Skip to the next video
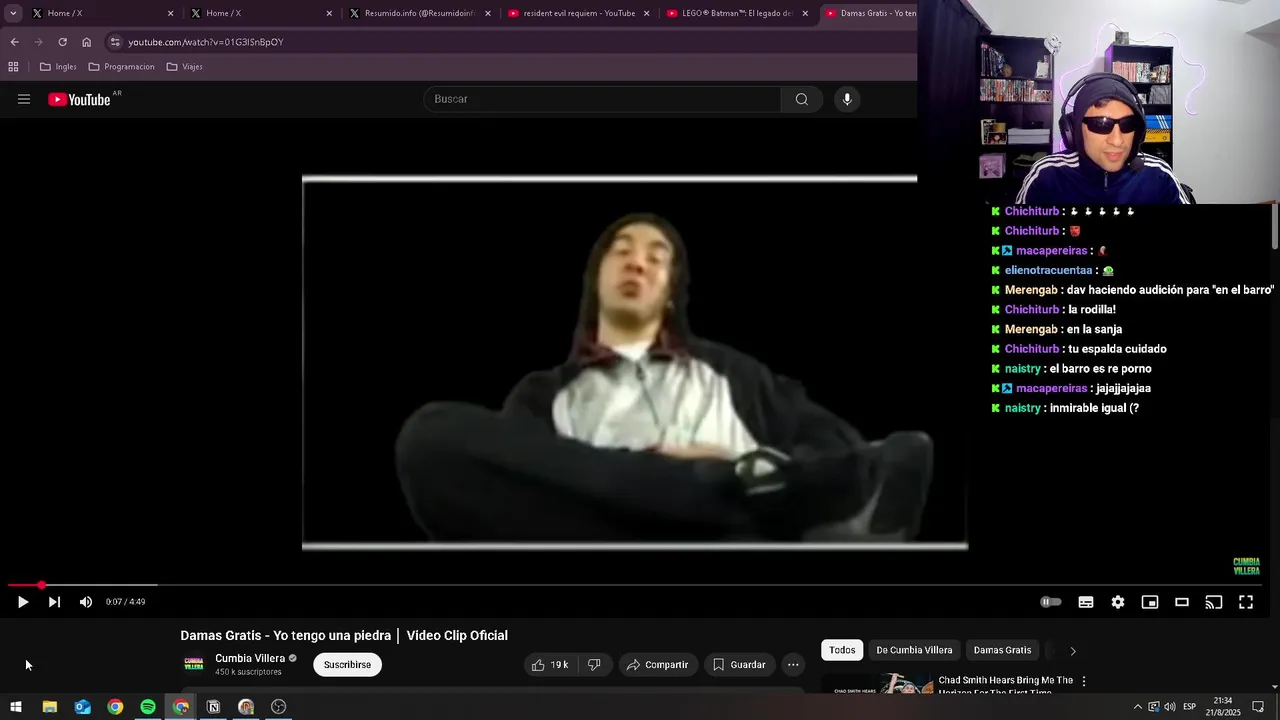 coord(54,602)
